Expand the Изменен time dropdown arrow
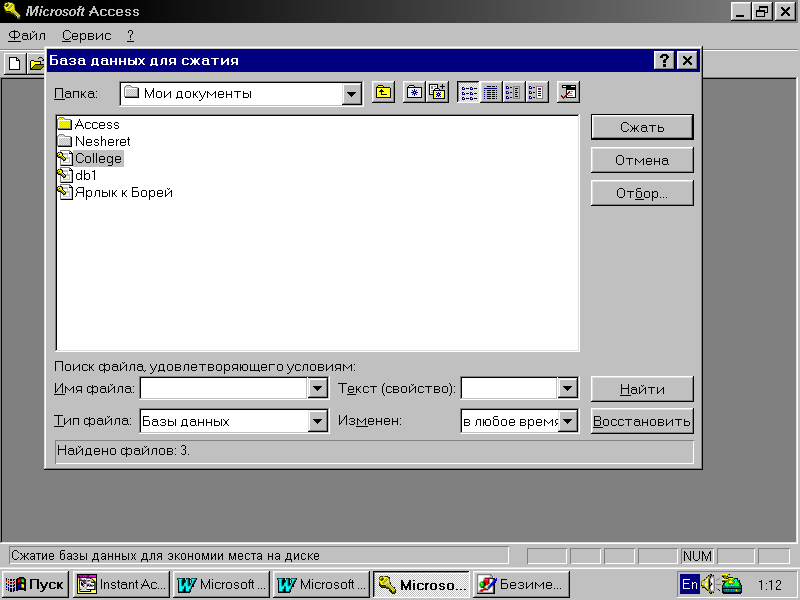800x600 pixels. (x=568, y=421)
